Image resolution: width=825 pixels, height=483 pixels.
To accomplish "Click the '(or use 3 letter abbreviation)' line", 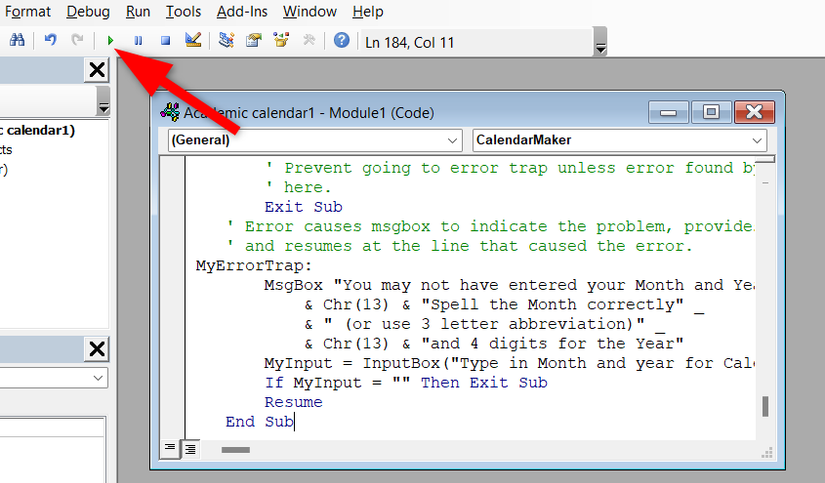I will click(x=485, y=324).
